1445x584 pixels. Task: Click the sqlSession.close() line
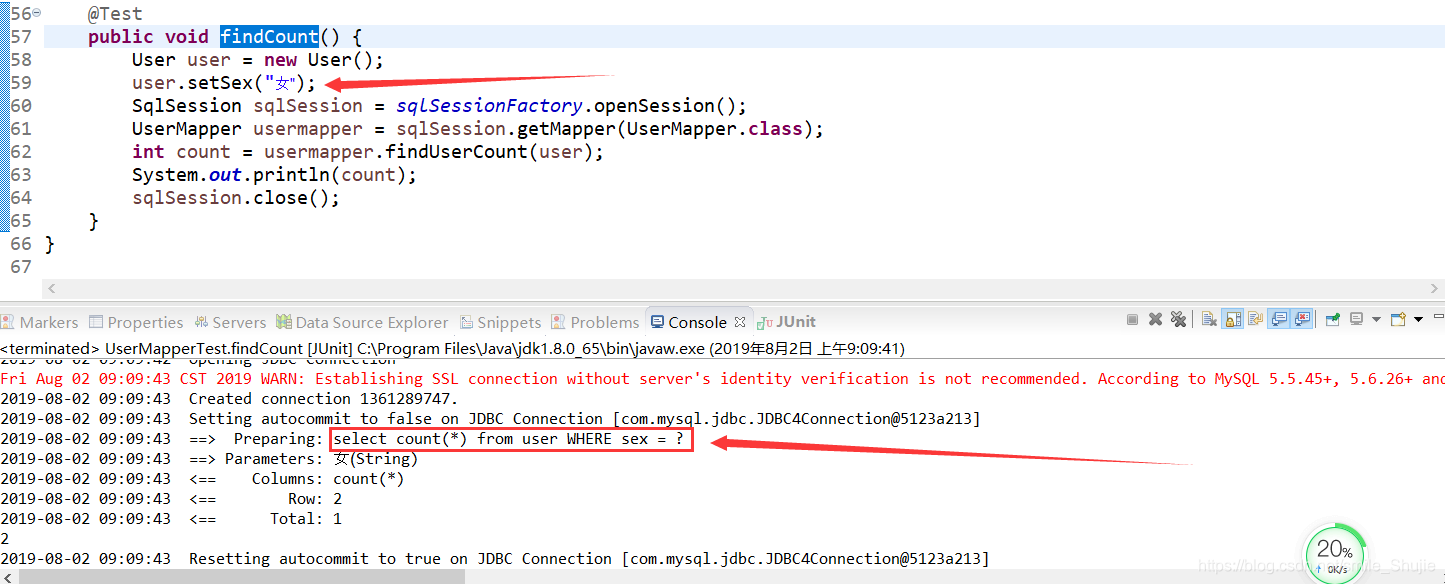coord(236,198)
